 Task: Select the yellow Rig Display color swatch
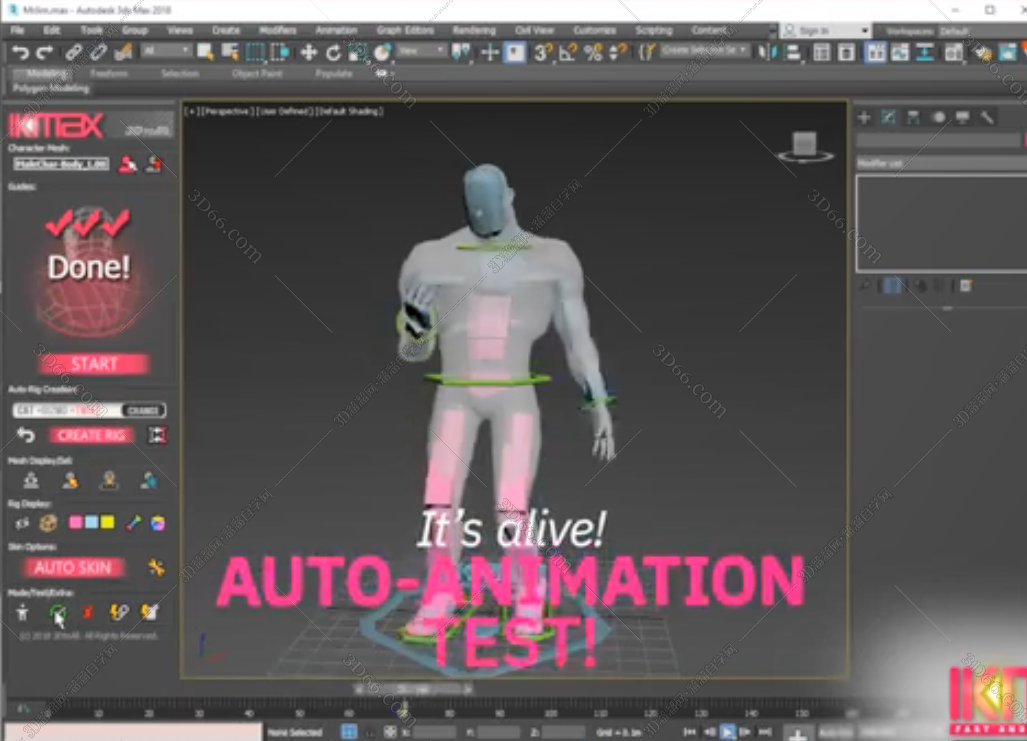tap(107, 522)
